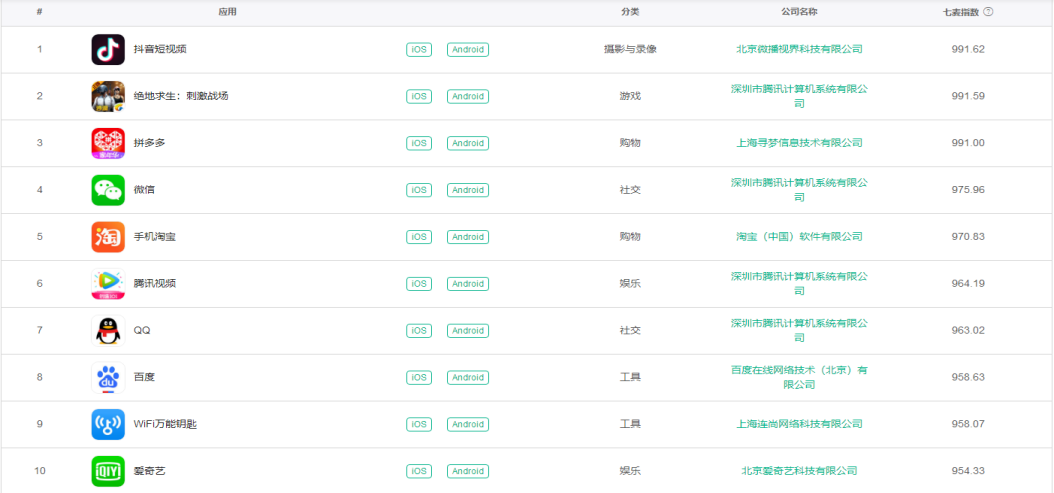The height and width of the screenshot is (493, 1054).
Task: Choose the Android tag for 拼多多
Action: [x=467, y=143]
